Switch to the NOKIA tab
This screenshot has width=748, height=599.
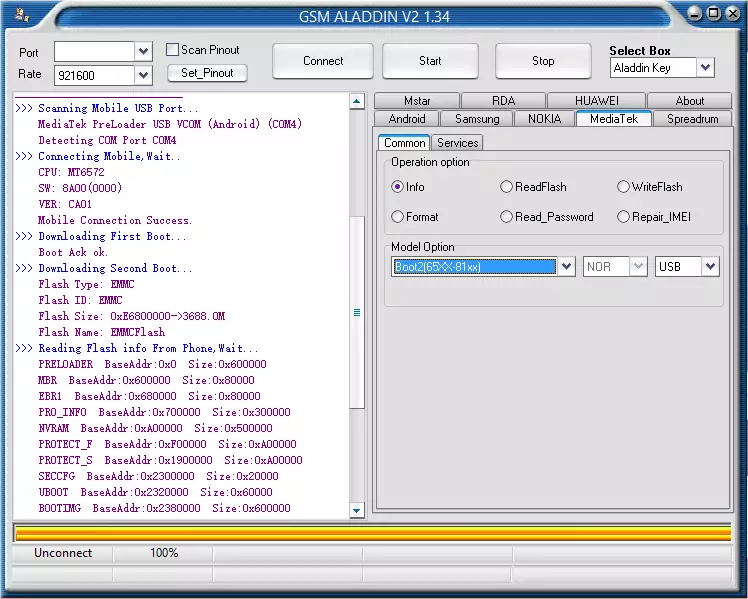tap(544, 118)
